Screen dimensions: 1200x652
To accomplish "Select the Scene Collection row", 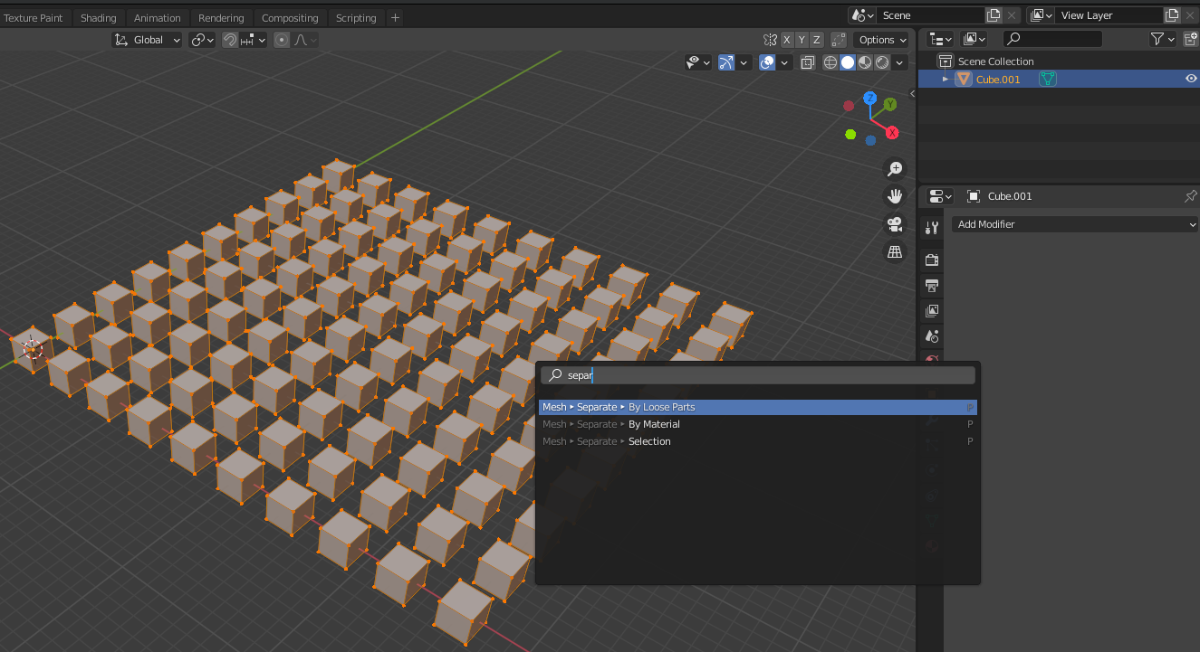I will coord(1059,61).
